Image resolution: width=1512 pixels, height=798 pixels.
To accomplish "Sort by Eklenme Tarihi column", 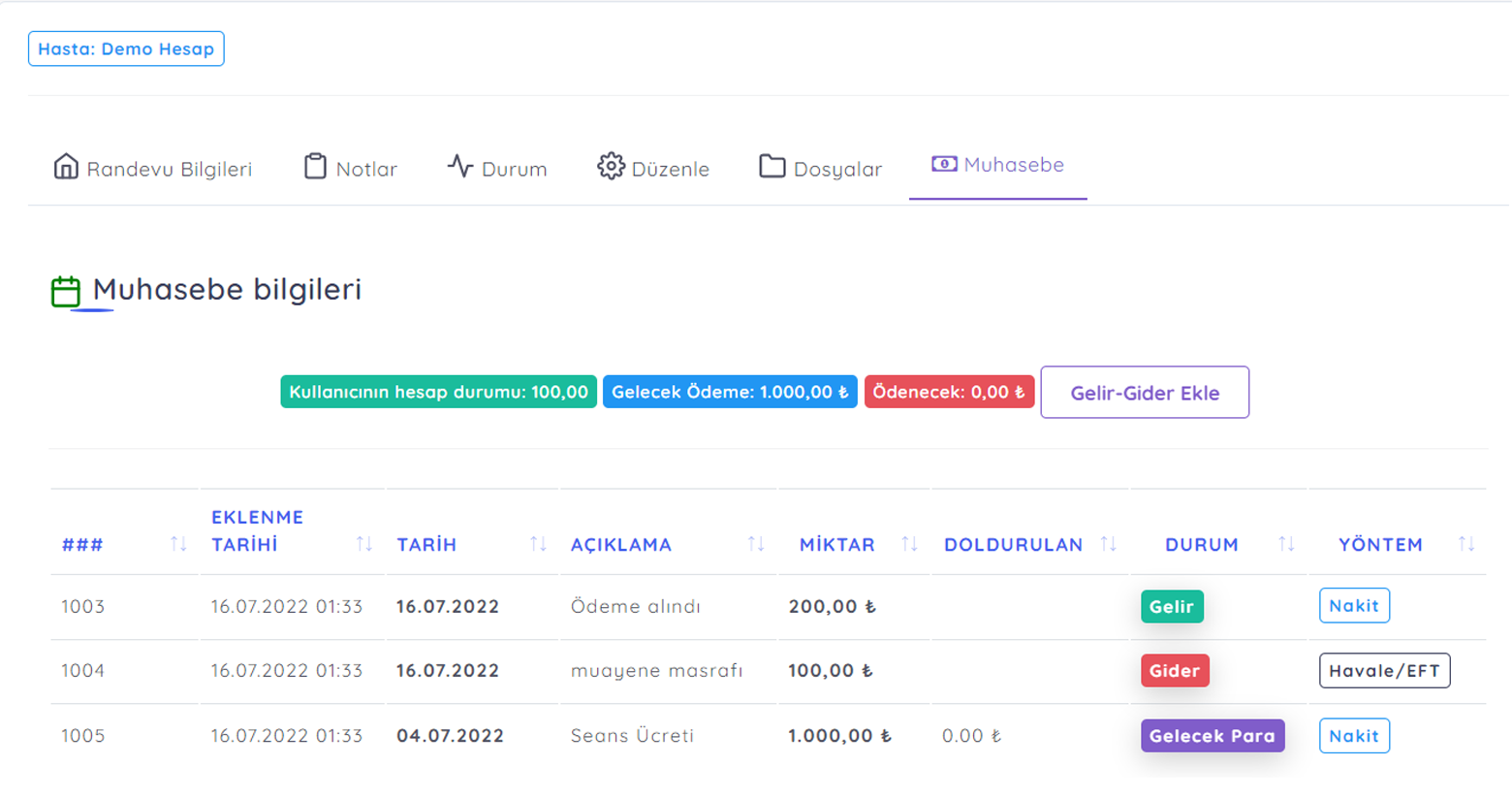I will click(x=363, y=544).
